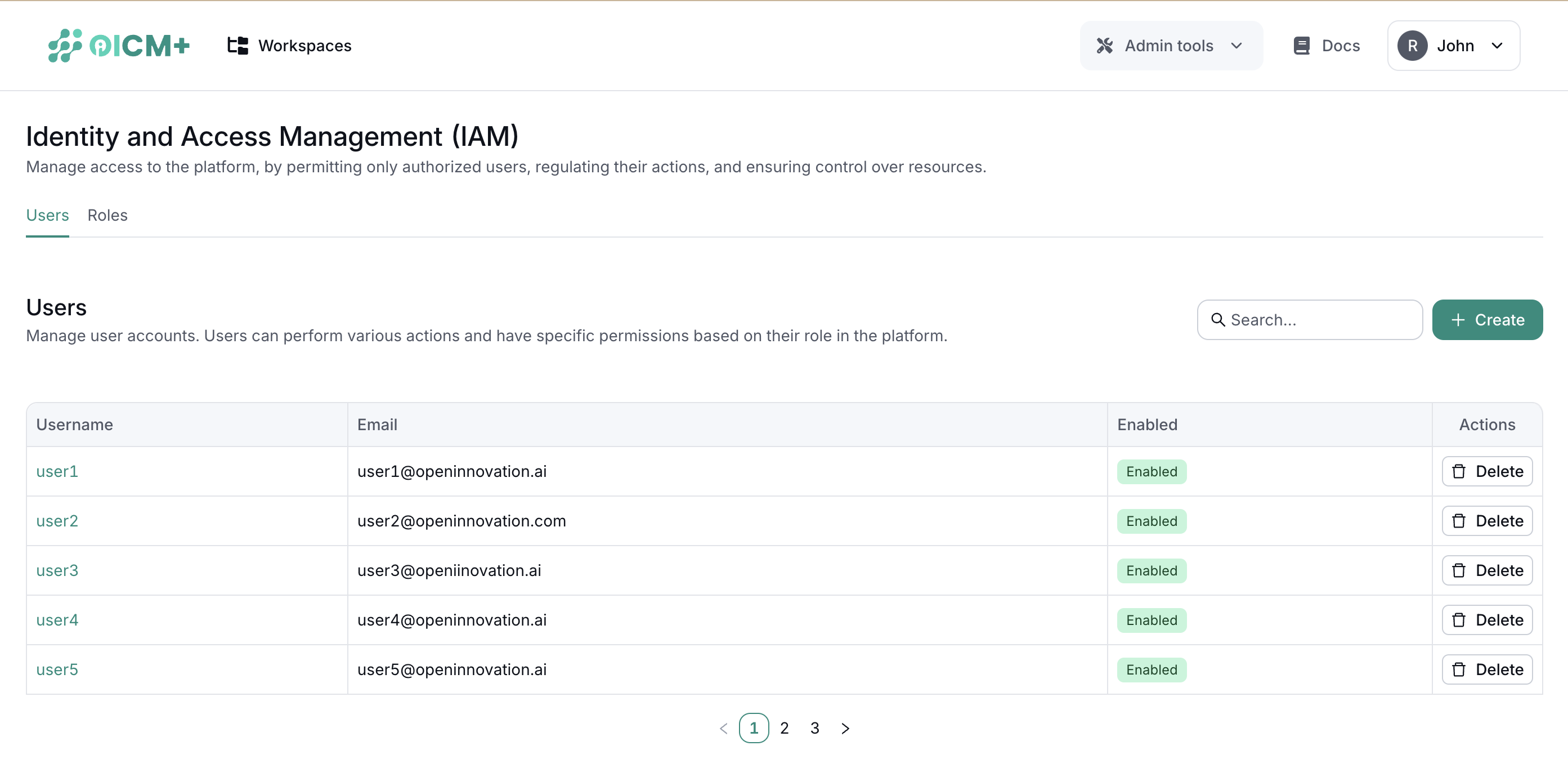Click inside the Search field
1568x768 pixels.
pyautogui.click(x=1309, y=320)
